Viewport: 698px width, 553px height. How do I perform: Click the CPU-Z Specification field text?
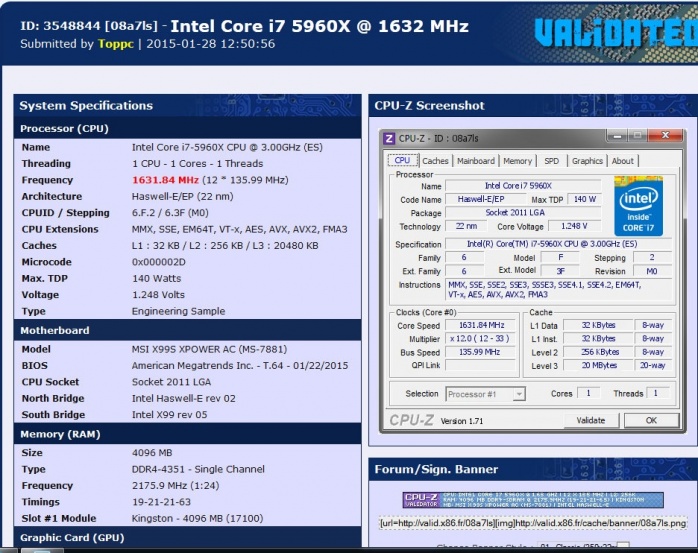click(558, 244)
